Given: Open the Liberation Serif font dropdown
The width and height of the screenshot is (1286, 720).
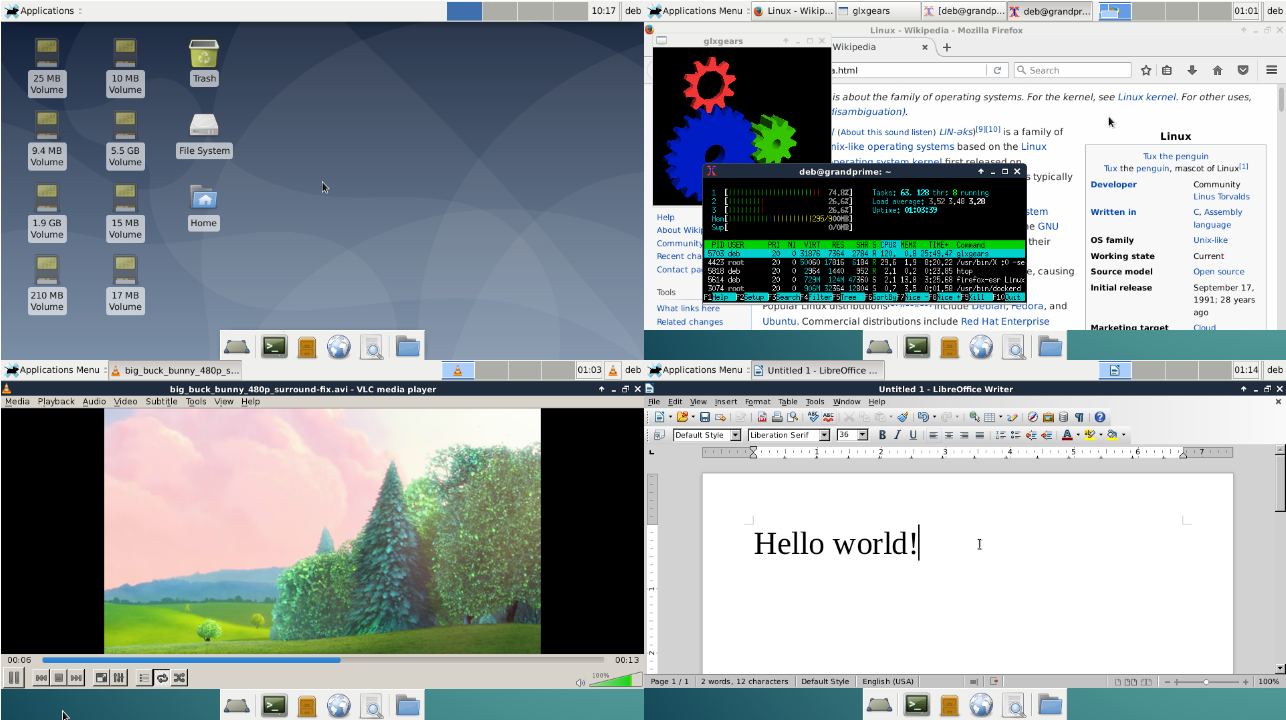Looking at the screenshot, I should point(825,435).
